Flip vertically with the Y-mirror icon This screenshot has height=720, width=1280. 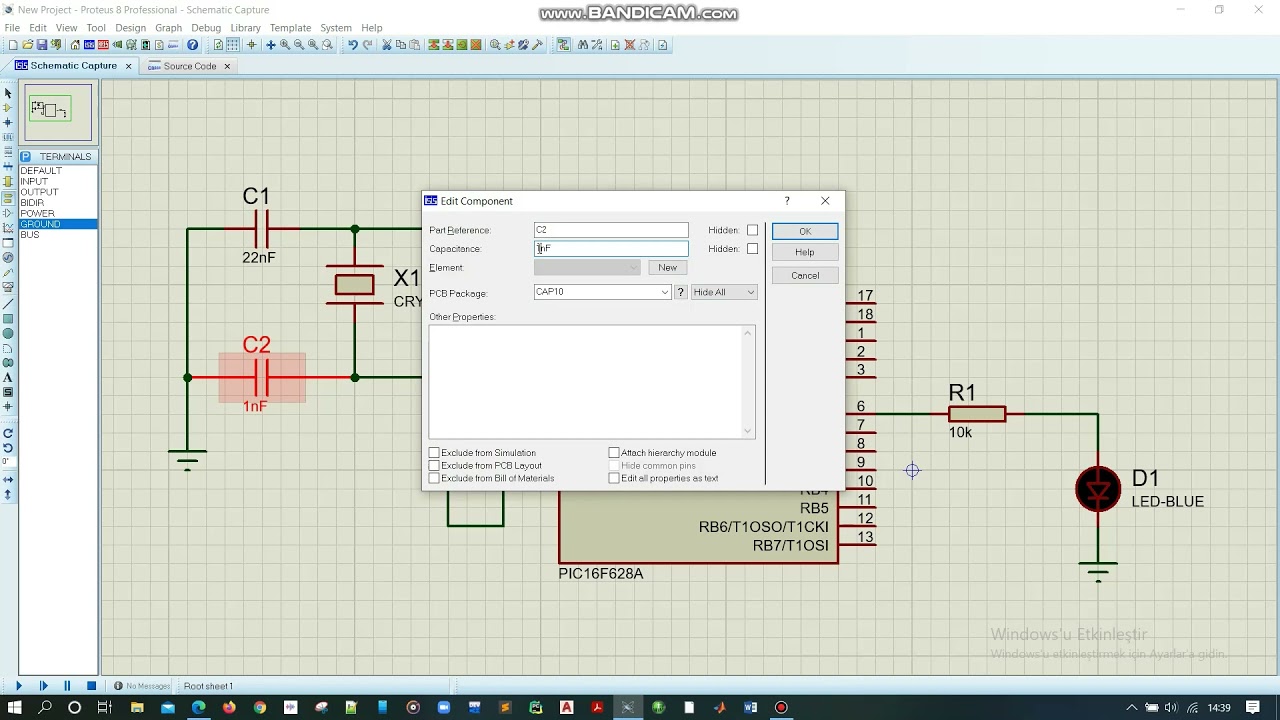[8, 494]
